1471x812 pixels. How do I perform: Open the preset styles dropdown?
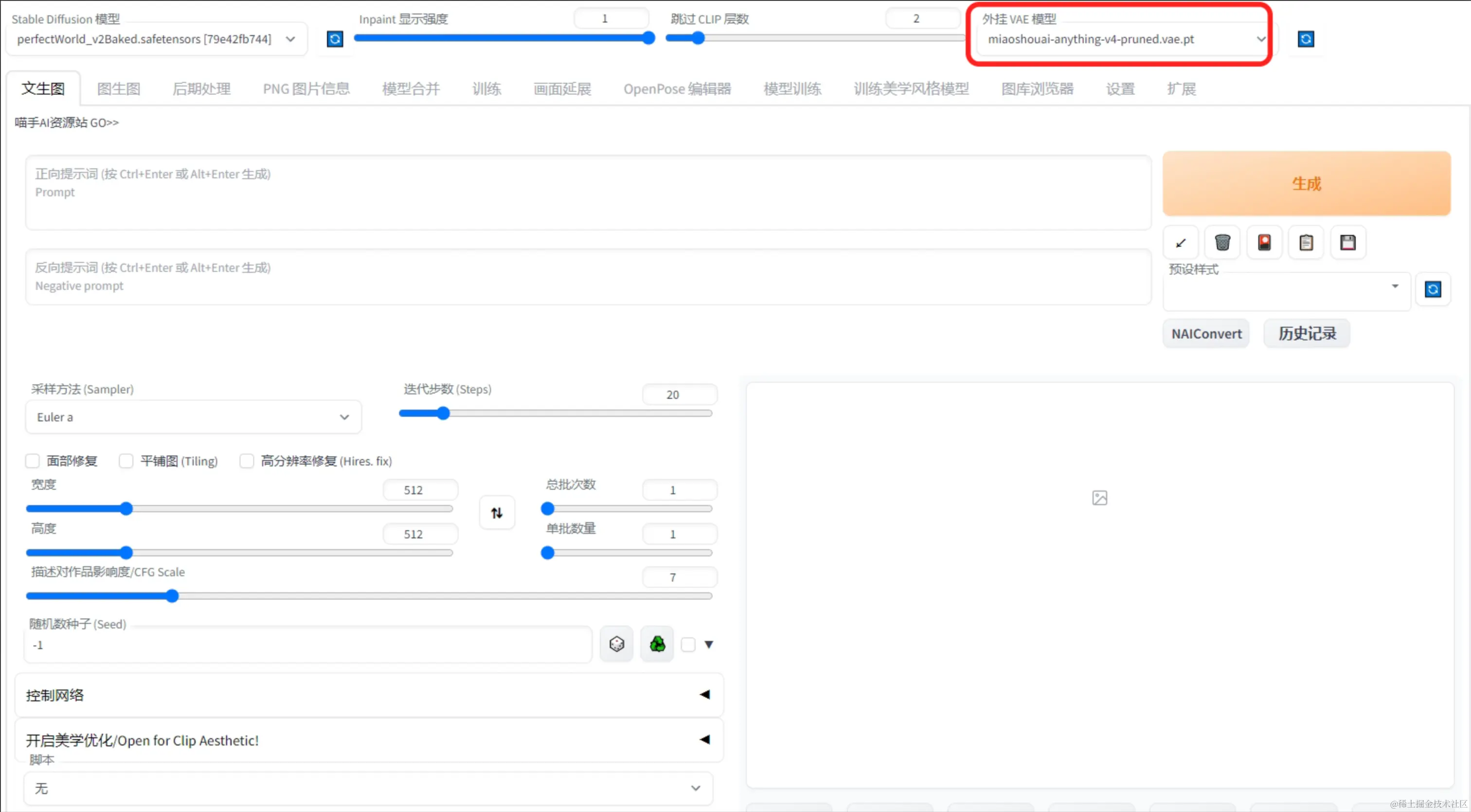[1287, 291]
